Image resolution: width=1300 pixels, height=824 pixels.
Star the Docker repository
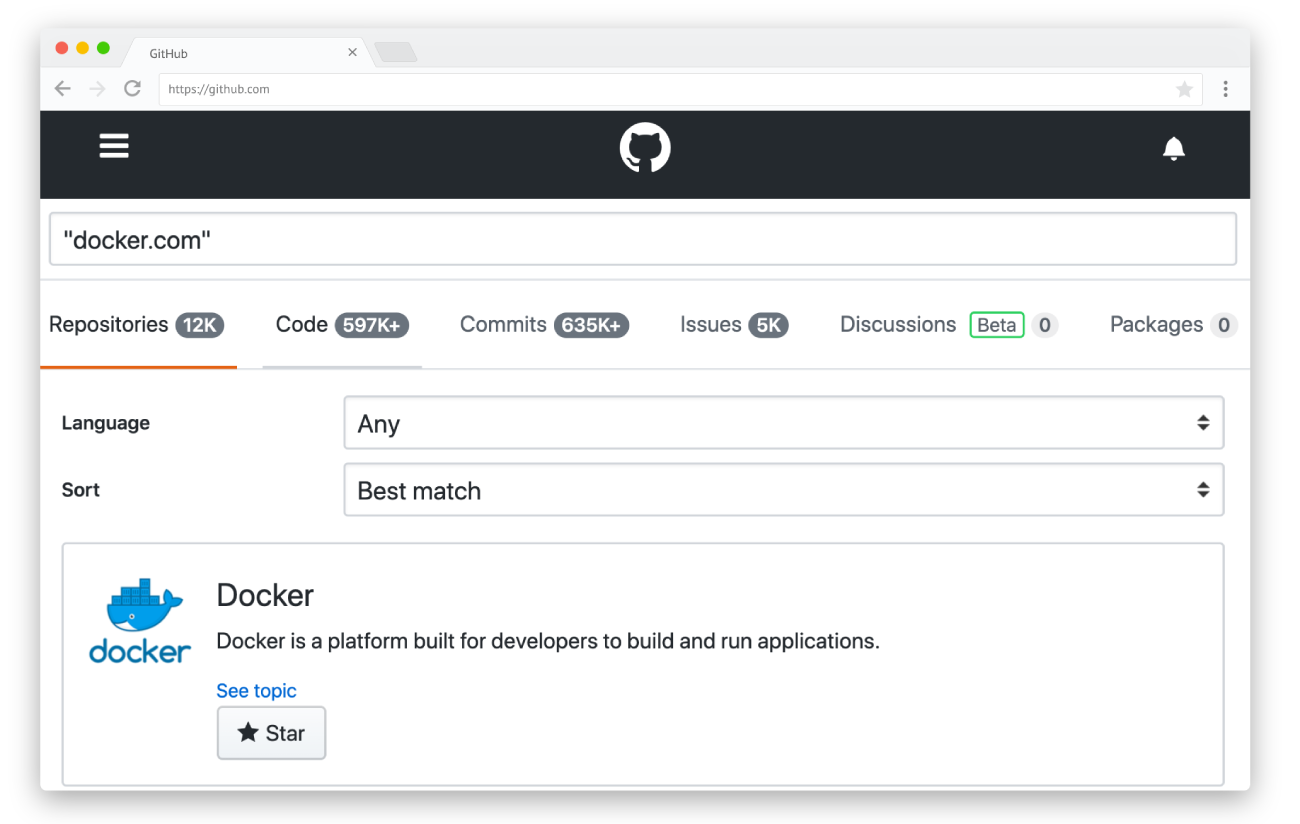[271, 733]
